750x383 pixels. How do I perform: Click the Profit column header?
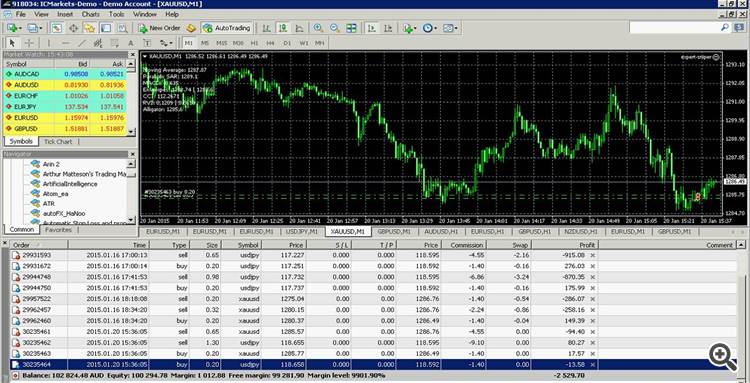tap(564, 245)
